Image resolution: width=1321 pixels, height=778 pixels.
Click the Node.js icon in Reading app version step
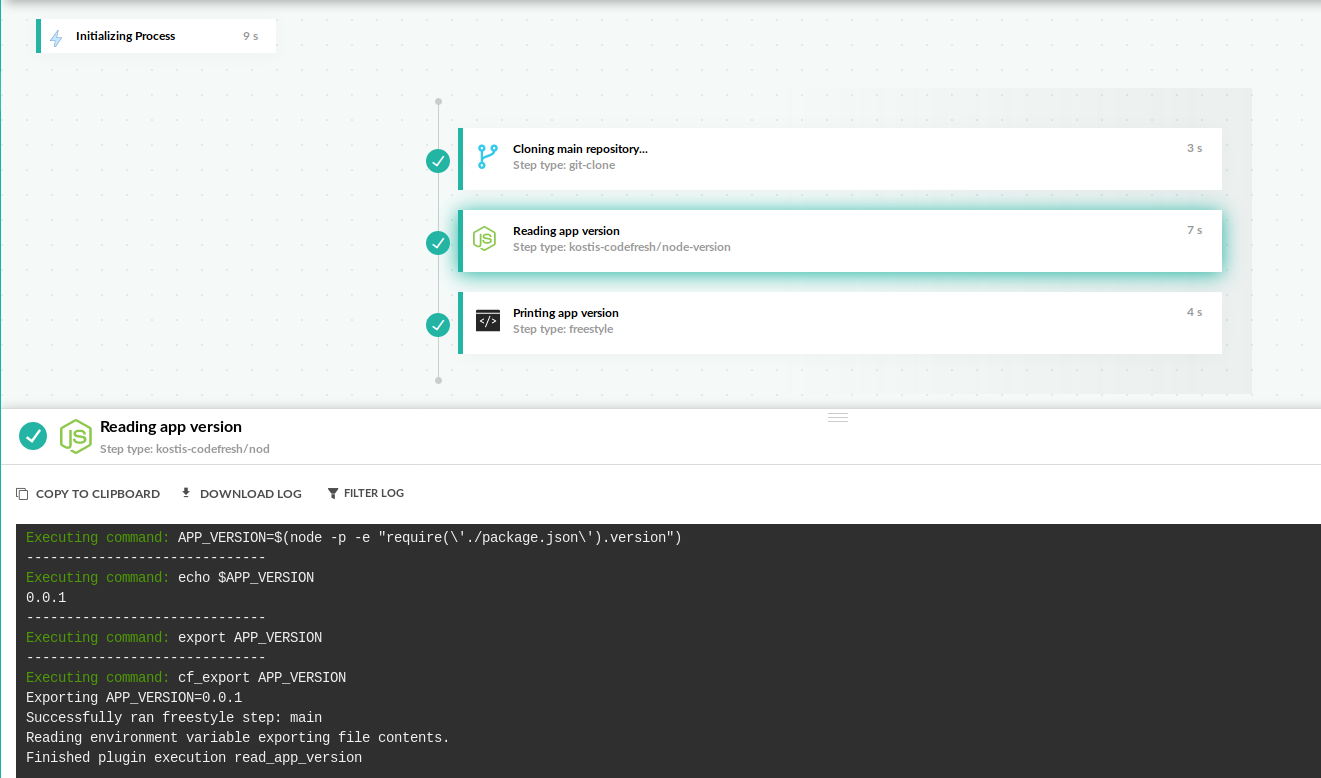(x=485, y=239)
